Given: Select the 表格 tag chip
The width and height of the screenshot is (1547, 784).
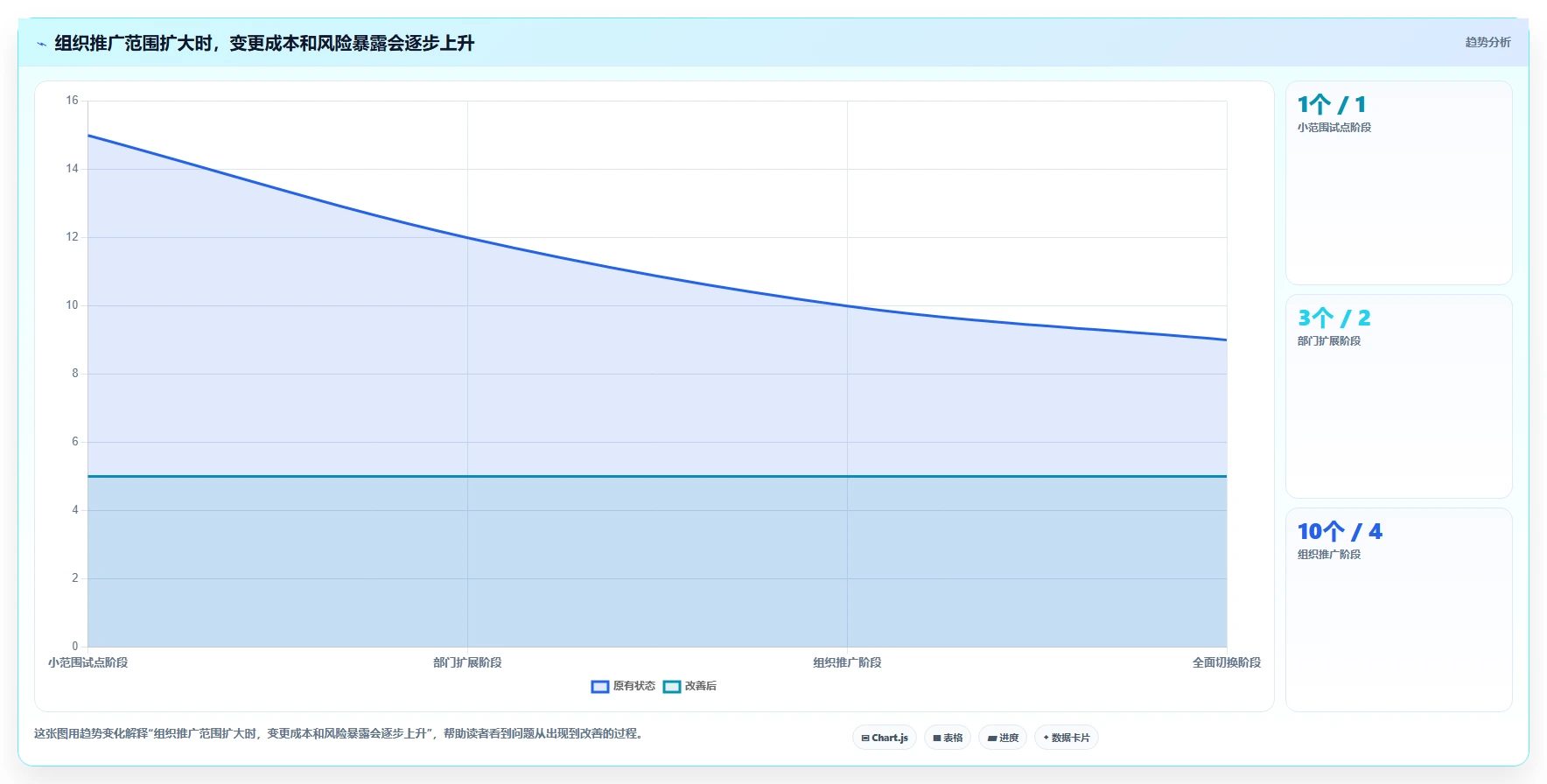Looking at the screenshot, I should (948, 738).
